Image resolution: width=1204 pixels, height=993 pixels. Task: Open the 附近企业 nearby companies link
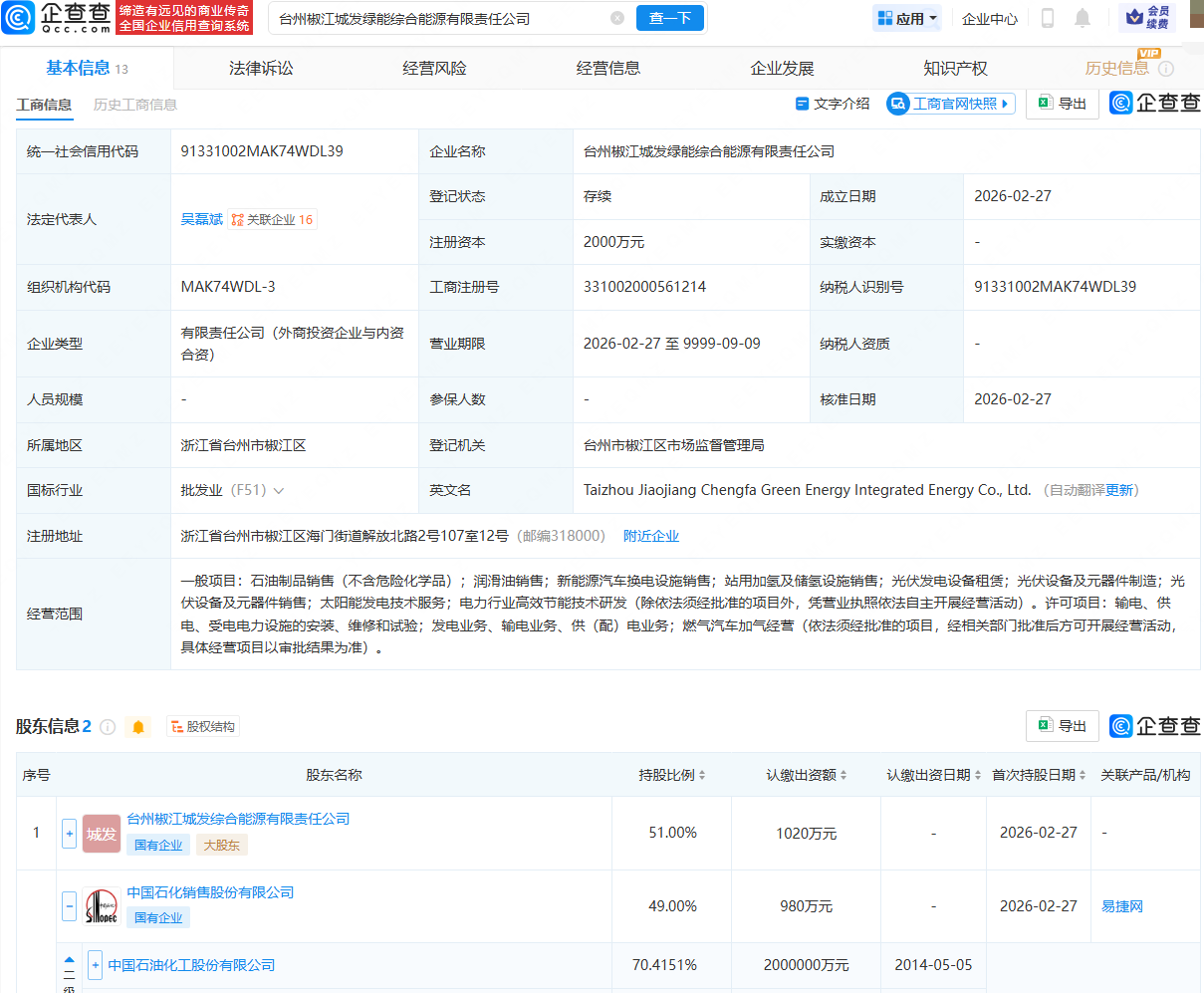pyautogui.click(x=652, y=535)
